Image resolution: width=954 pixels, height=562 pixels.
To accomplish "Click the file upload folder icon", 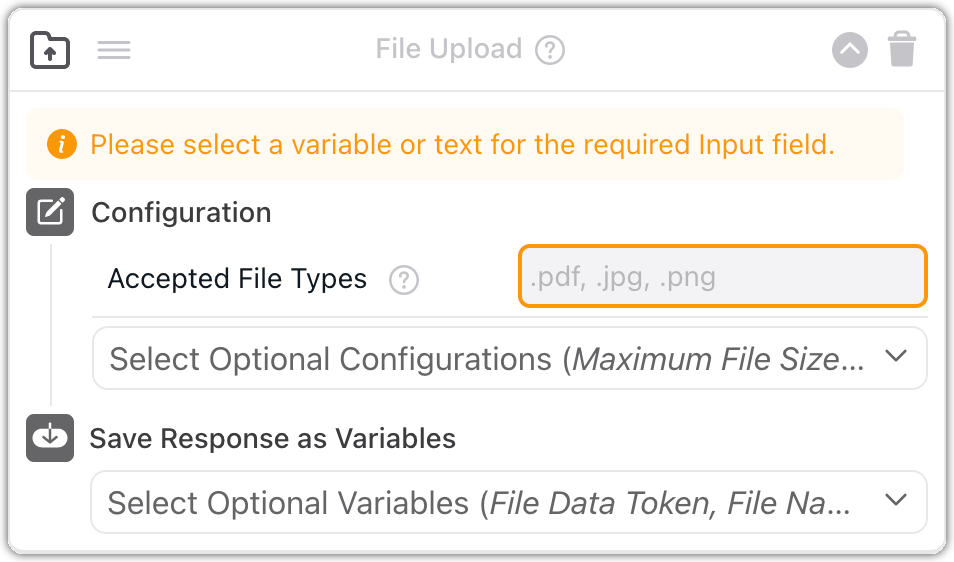I will pos(50,49).
